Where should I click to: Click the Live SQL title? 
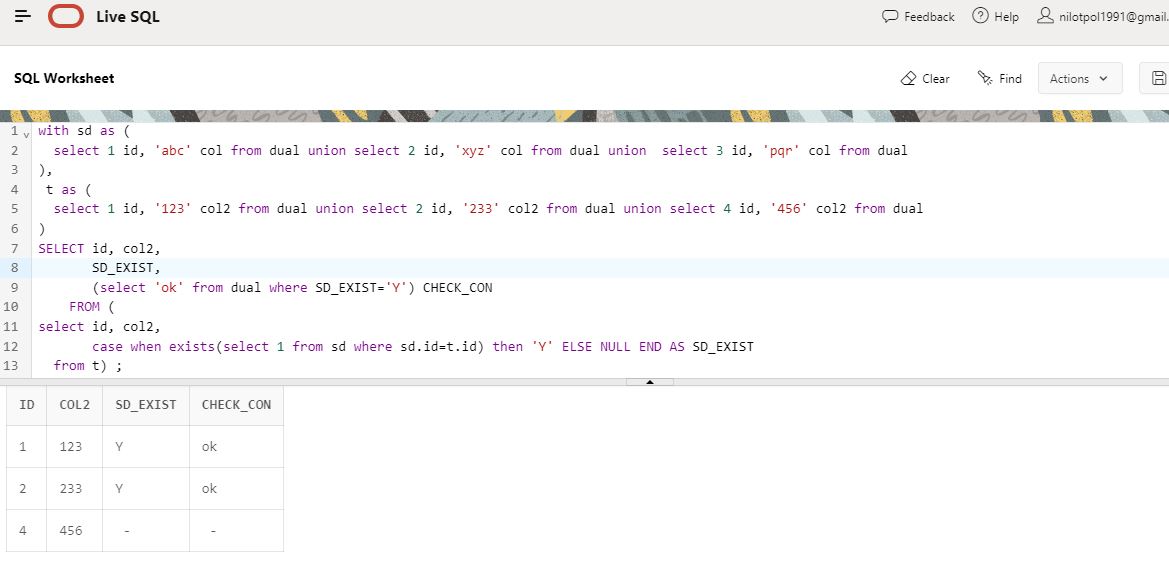(127, 17)
